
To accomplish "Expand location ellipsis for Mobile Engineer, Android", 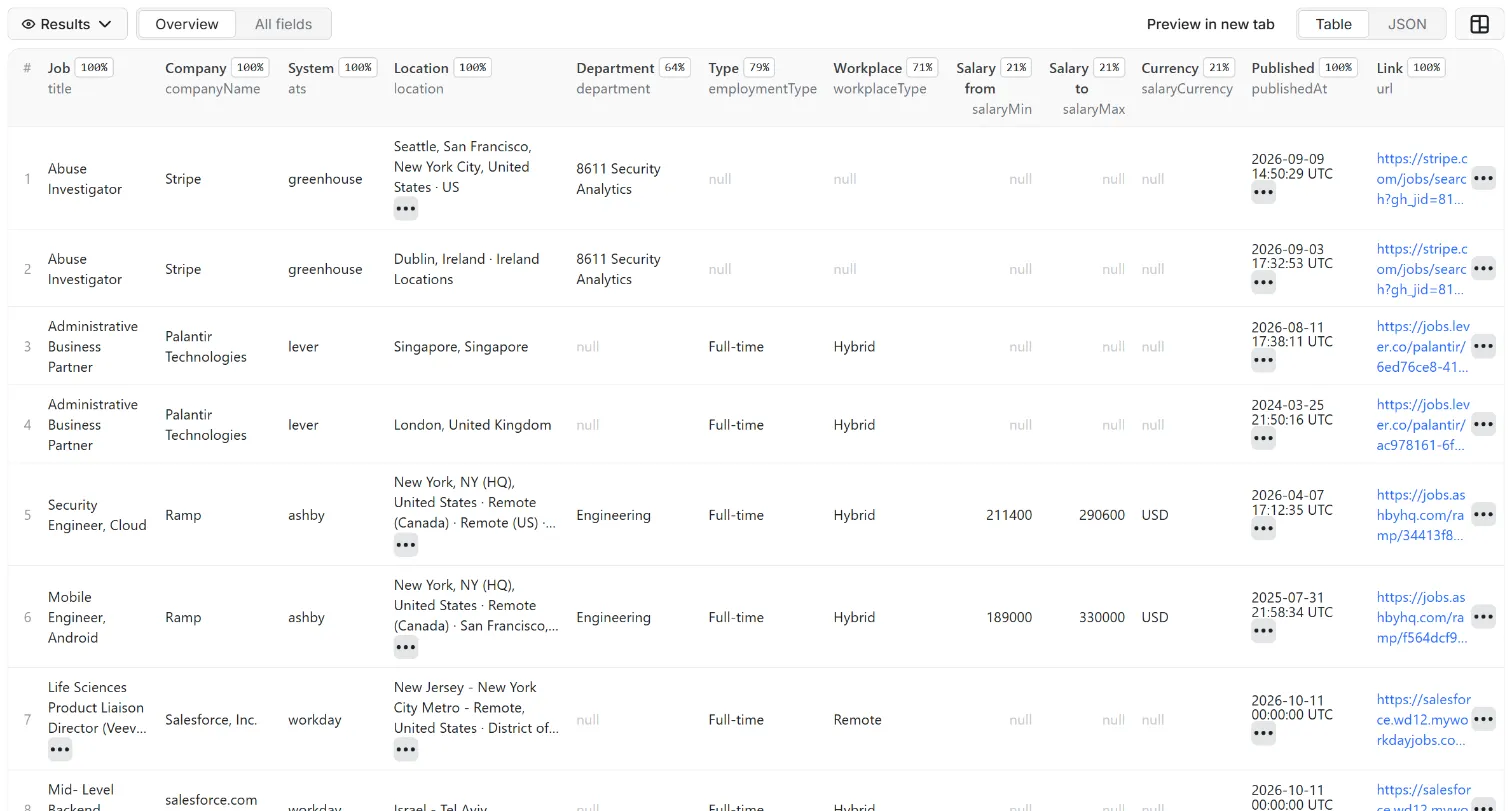I will [x=405, y=647].
